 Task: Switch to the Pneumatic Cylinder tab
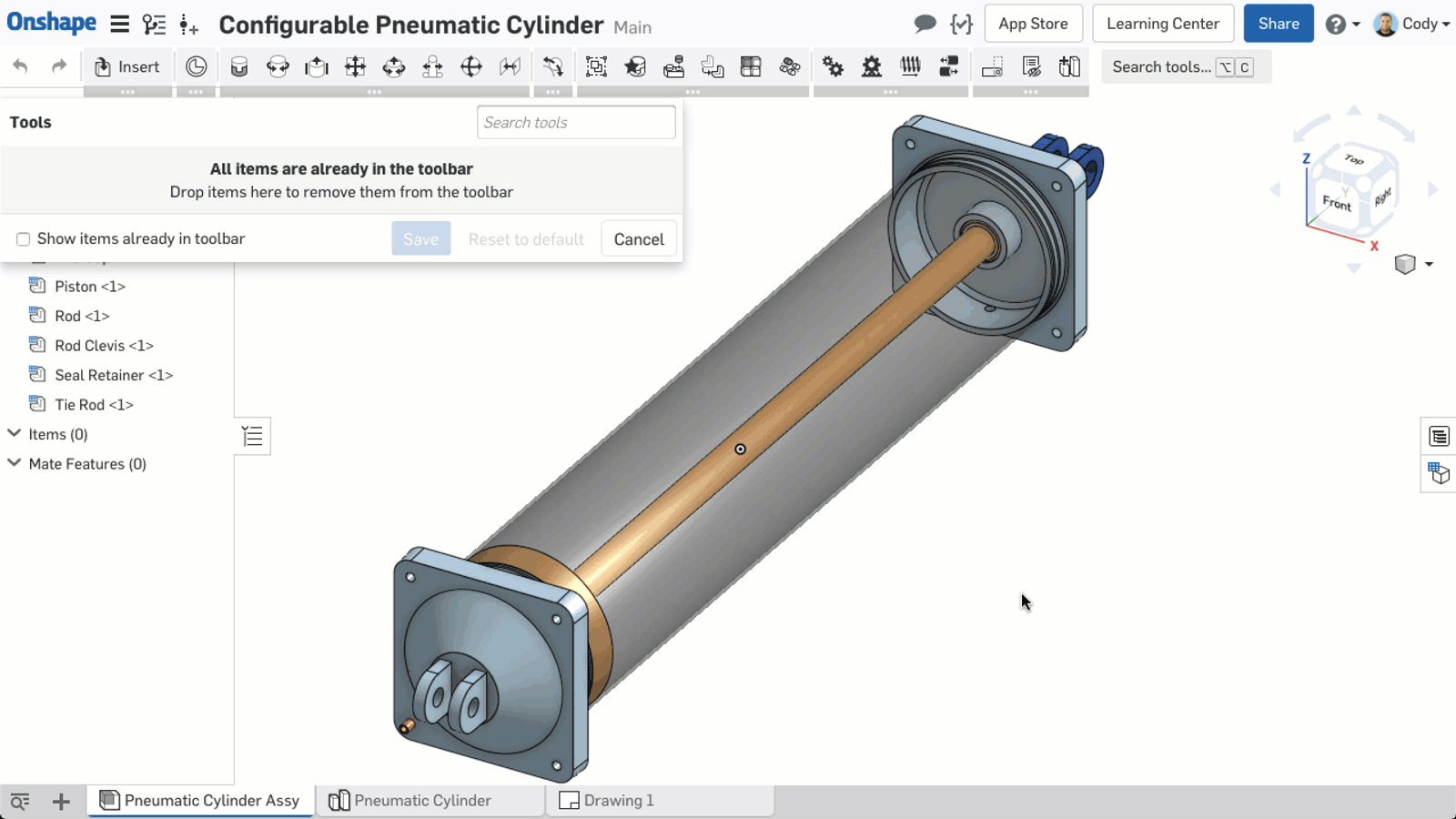[x=422, y=801]
